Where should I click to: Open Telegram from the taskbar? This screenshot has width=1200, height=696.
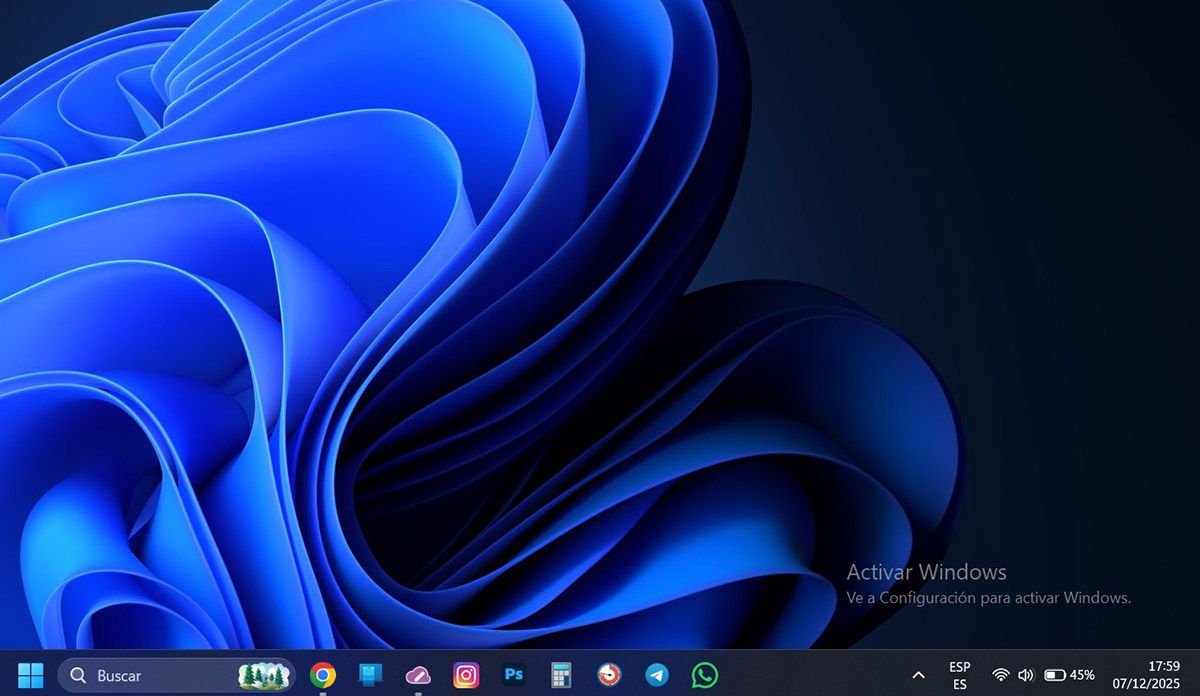(x=656, y=675)
